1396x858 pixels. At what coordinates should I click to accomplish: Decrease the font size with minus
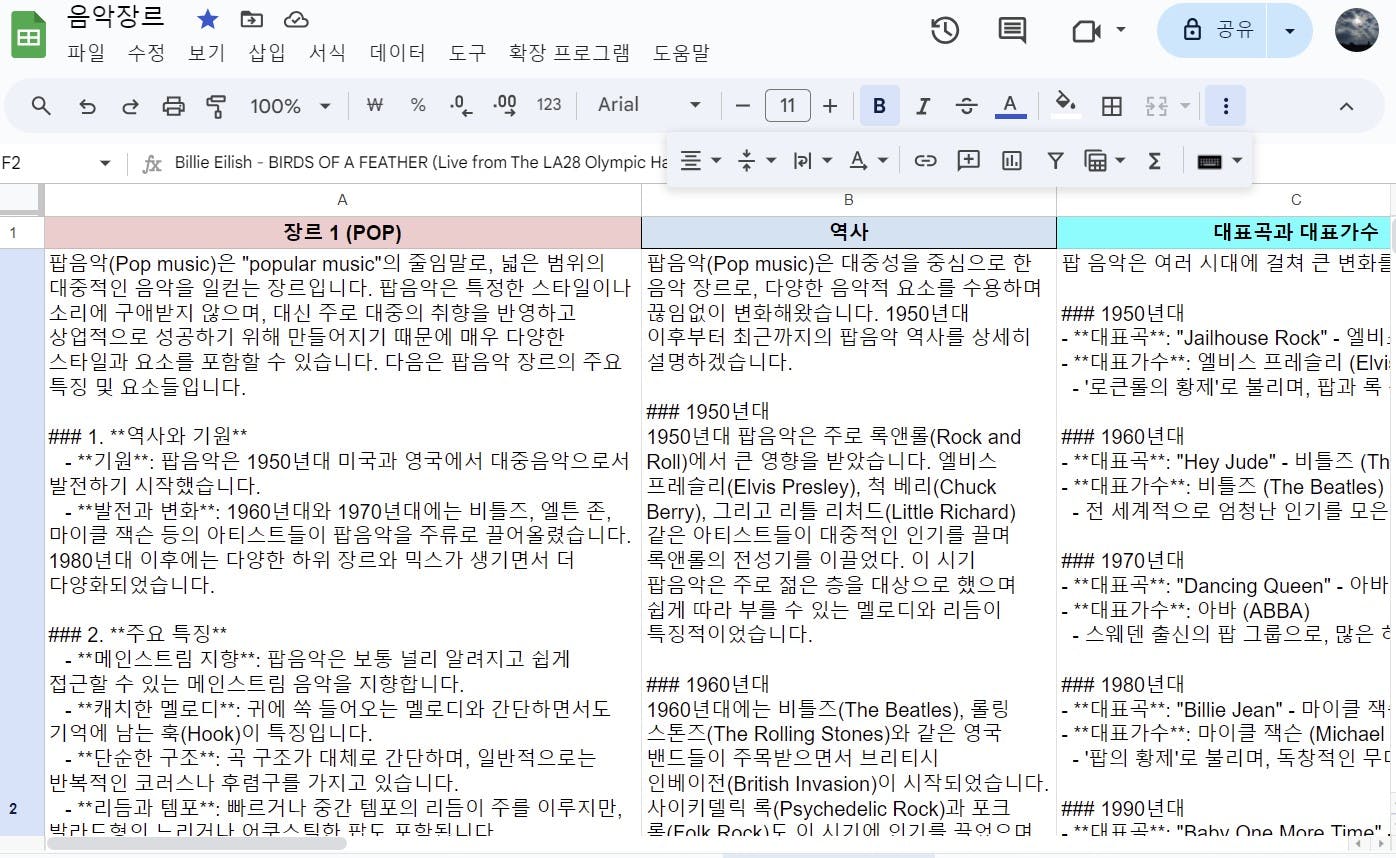(x=743, y=106)
